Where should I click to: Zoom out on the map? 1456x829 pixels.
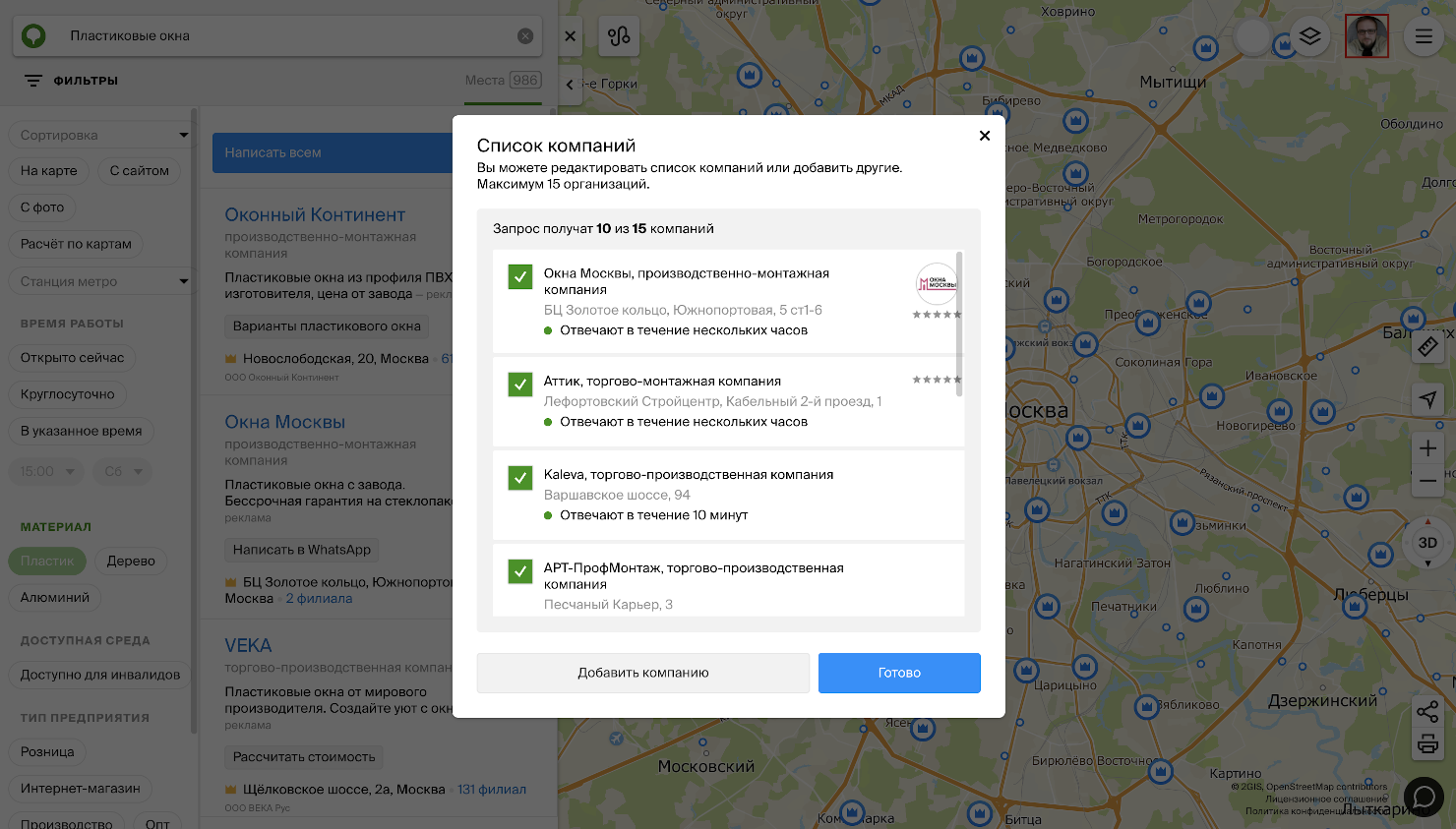click(x=1428, y=481)
